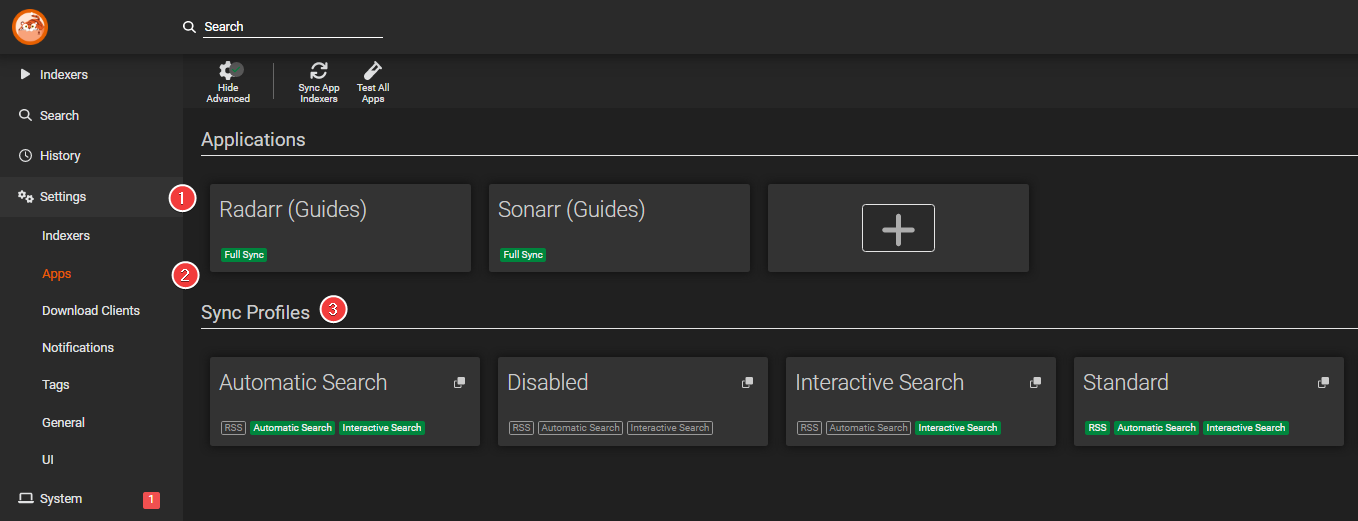Click the Prowlarr logo icon
The width and height of the screenshot is (1358, 521).
(x=30, y=26)
